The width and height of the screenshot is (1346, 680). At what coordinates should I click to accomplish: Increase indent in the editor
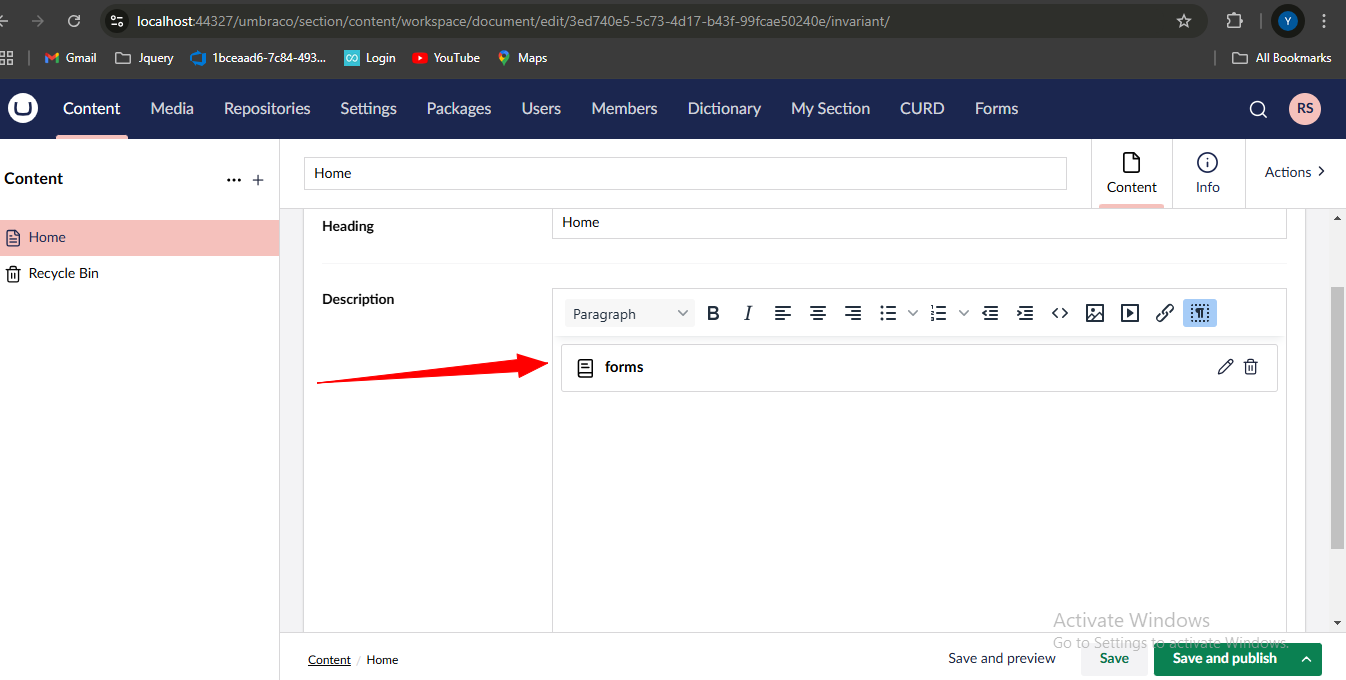click(1025, 313)
